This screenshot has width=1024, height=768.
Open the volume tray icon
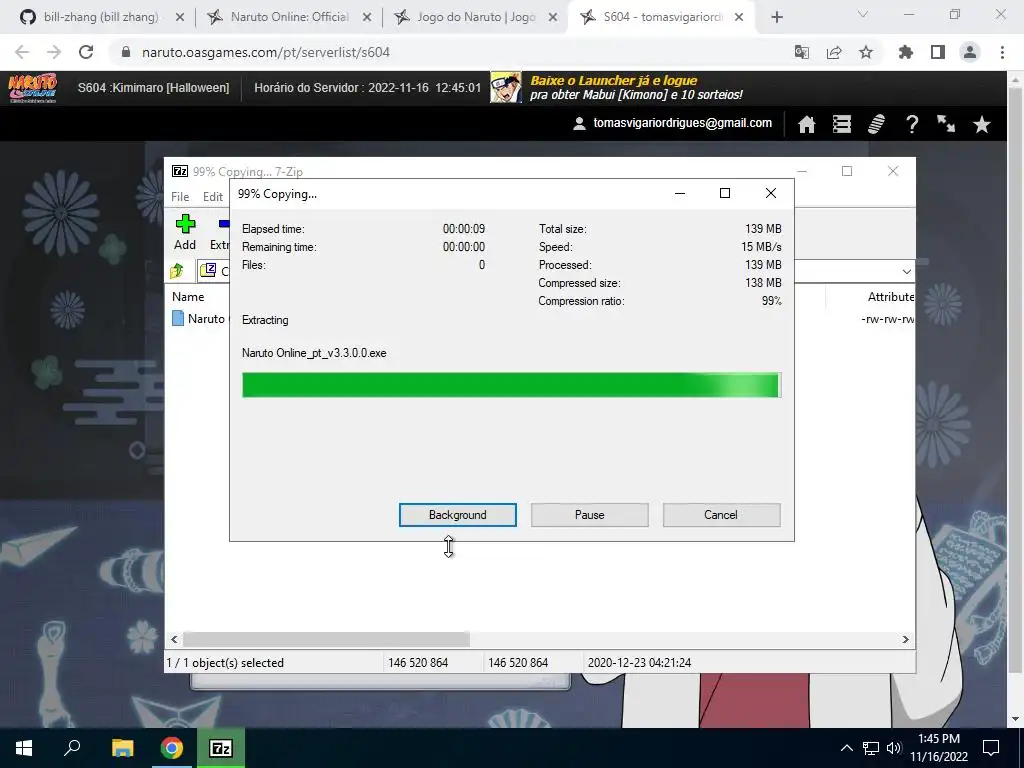[x=894, y=748]
